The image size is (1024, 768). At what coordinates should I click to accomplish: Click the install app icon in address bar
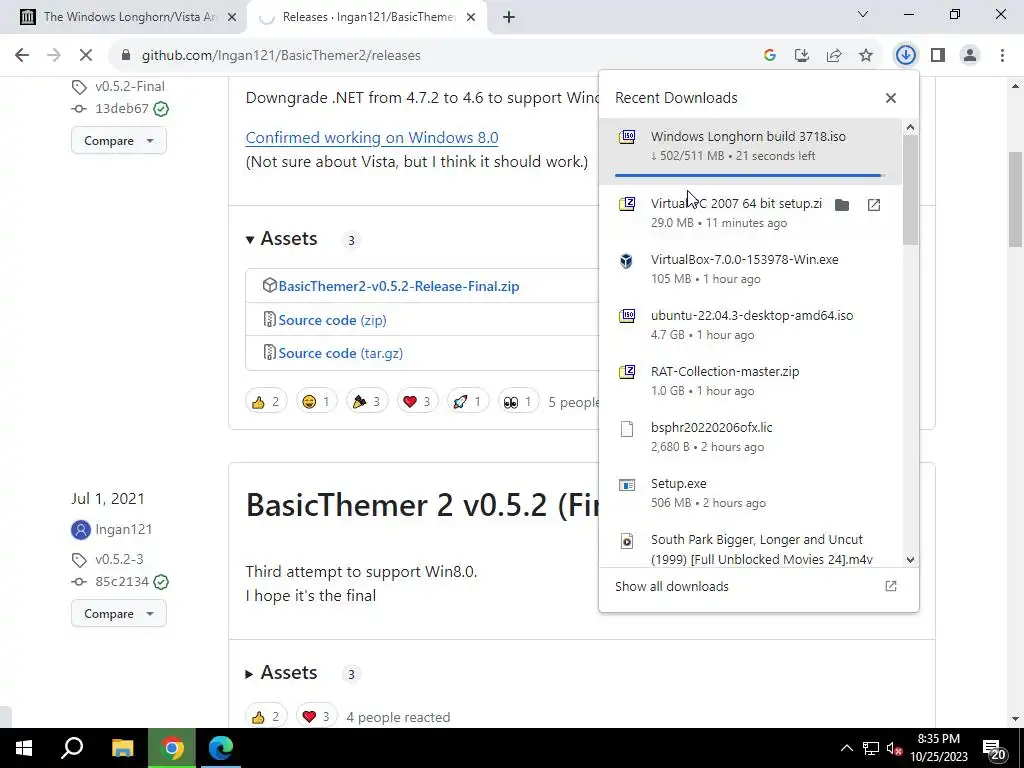[802, 56]
